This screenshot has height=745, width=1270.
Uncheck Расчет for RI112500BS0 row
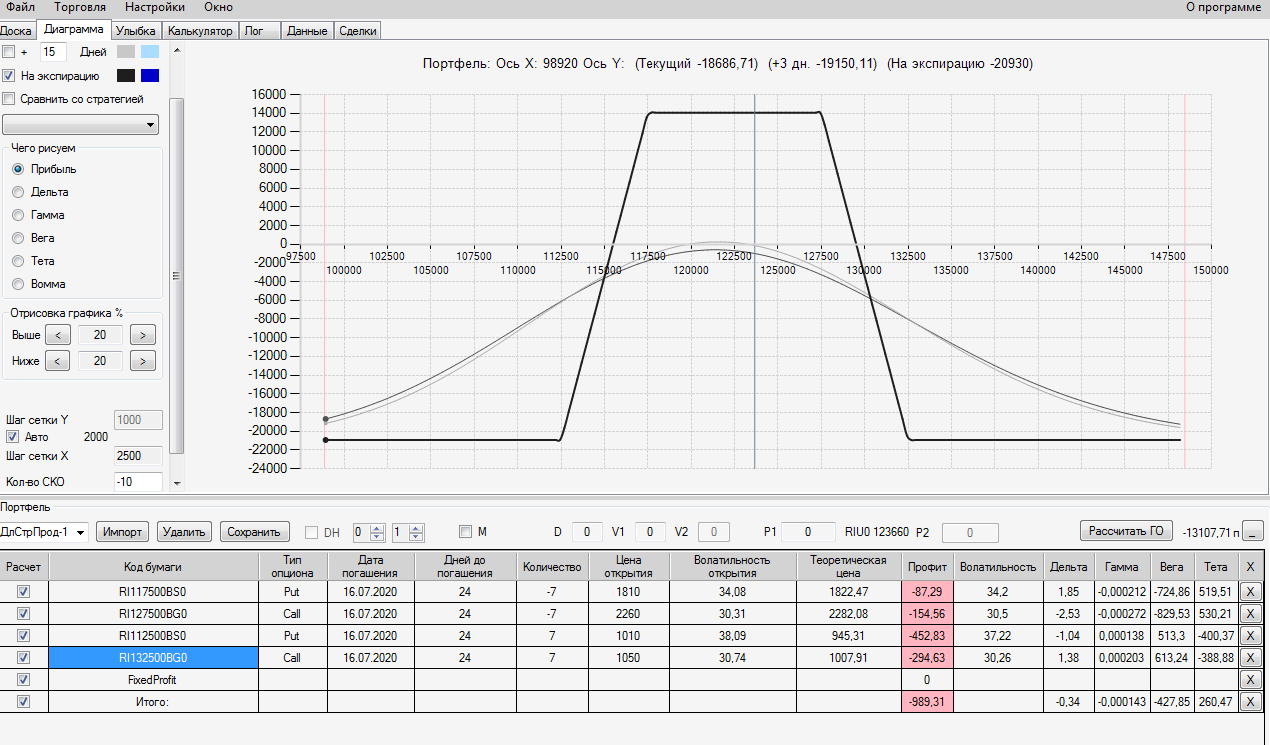[24, 635]
